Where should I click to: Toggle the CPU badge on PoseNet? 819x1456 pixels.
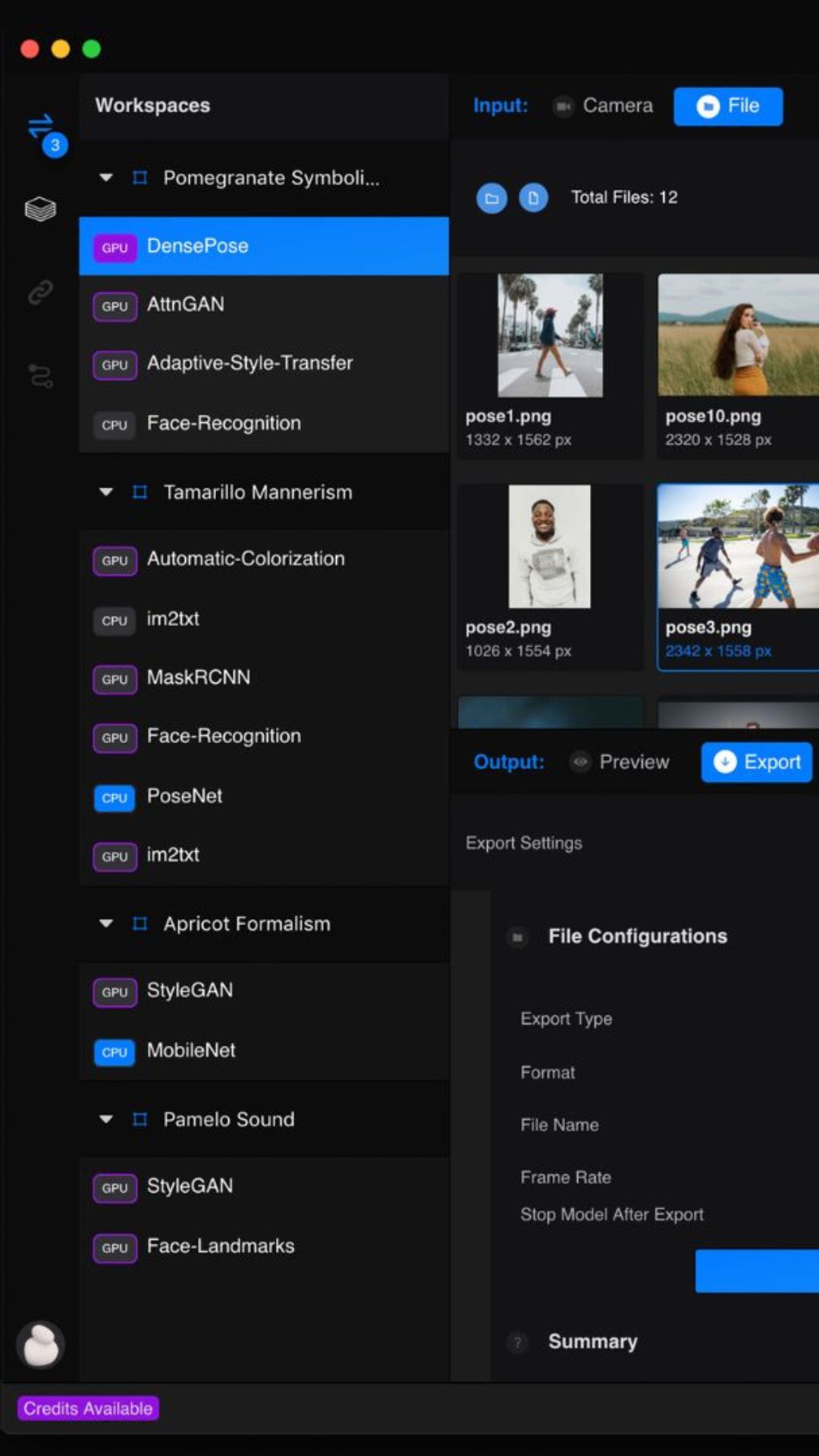115,798
